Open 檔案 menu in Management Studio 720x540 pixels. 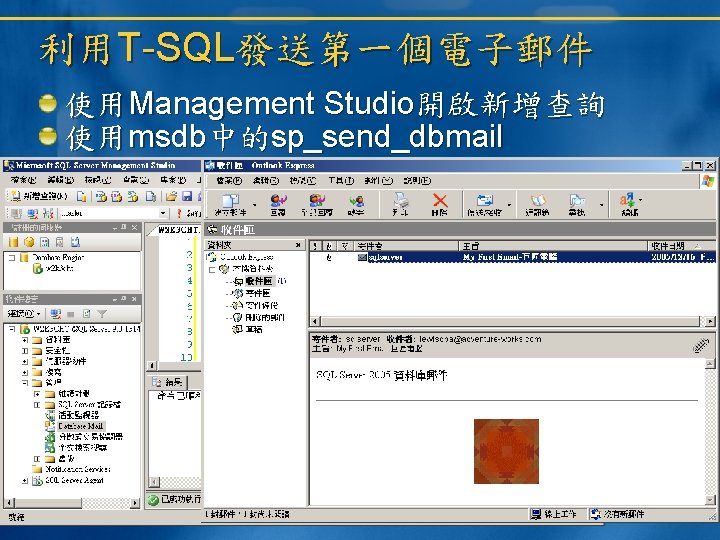pyautogui.click(x=23, y=180)
